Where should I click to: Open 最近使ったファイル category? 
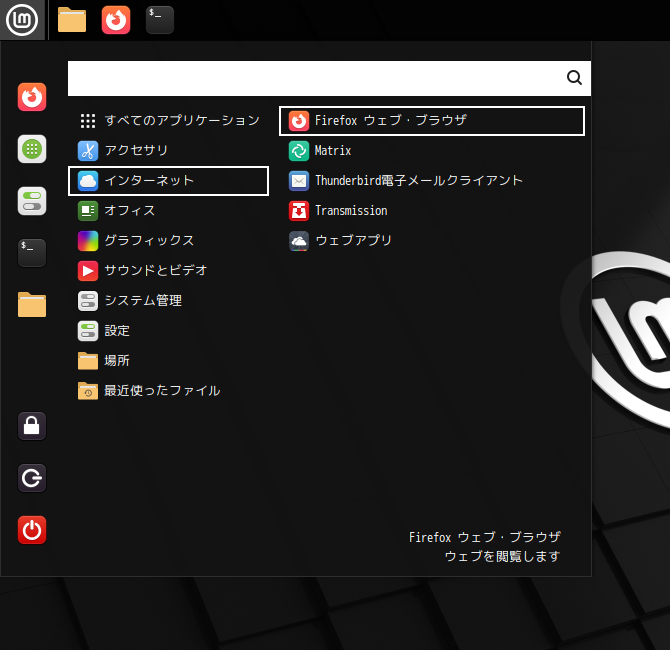pyautogui.click(x=168, y=391)
